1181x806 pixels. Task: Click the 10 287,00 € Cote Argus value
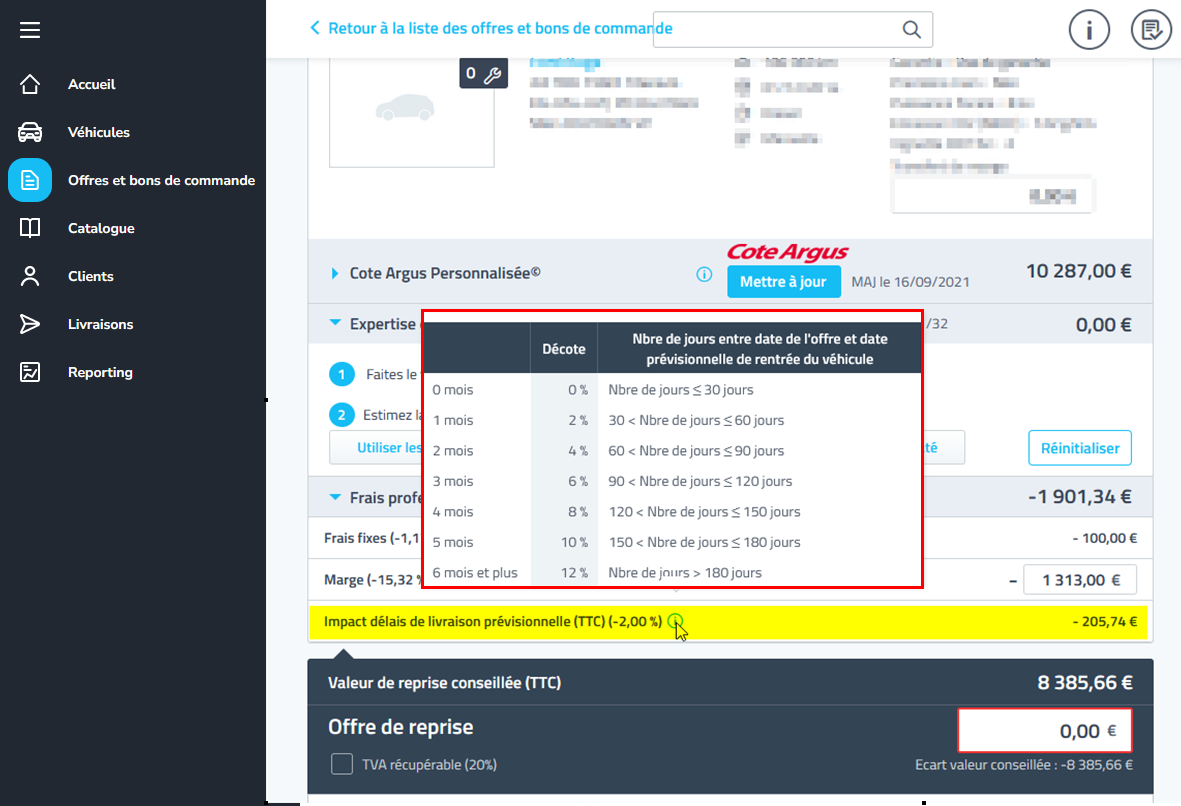(x=1079, y=271)
